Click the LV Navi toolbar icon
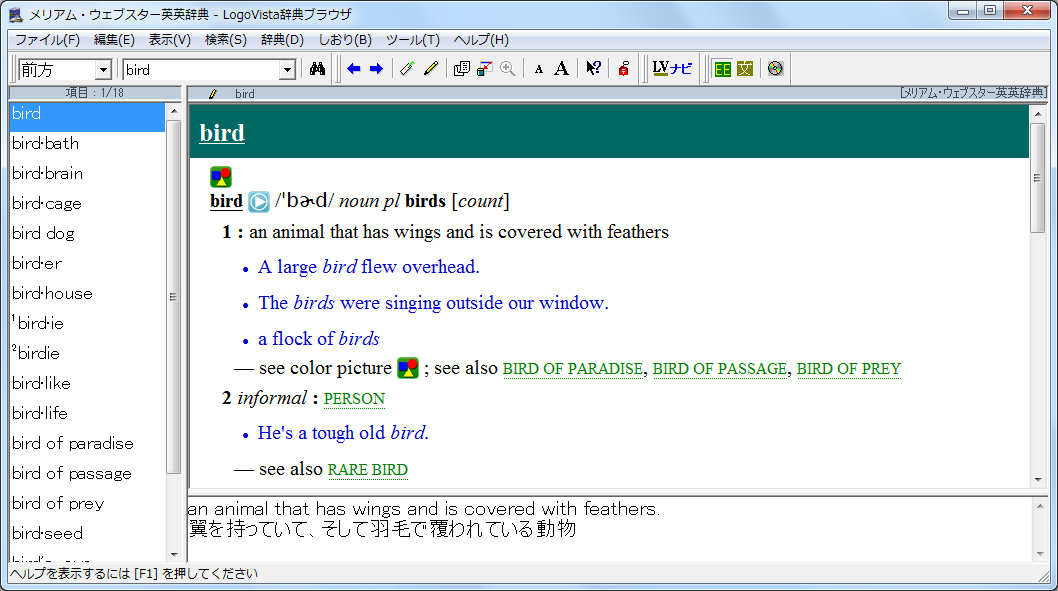 click(672, 69)
